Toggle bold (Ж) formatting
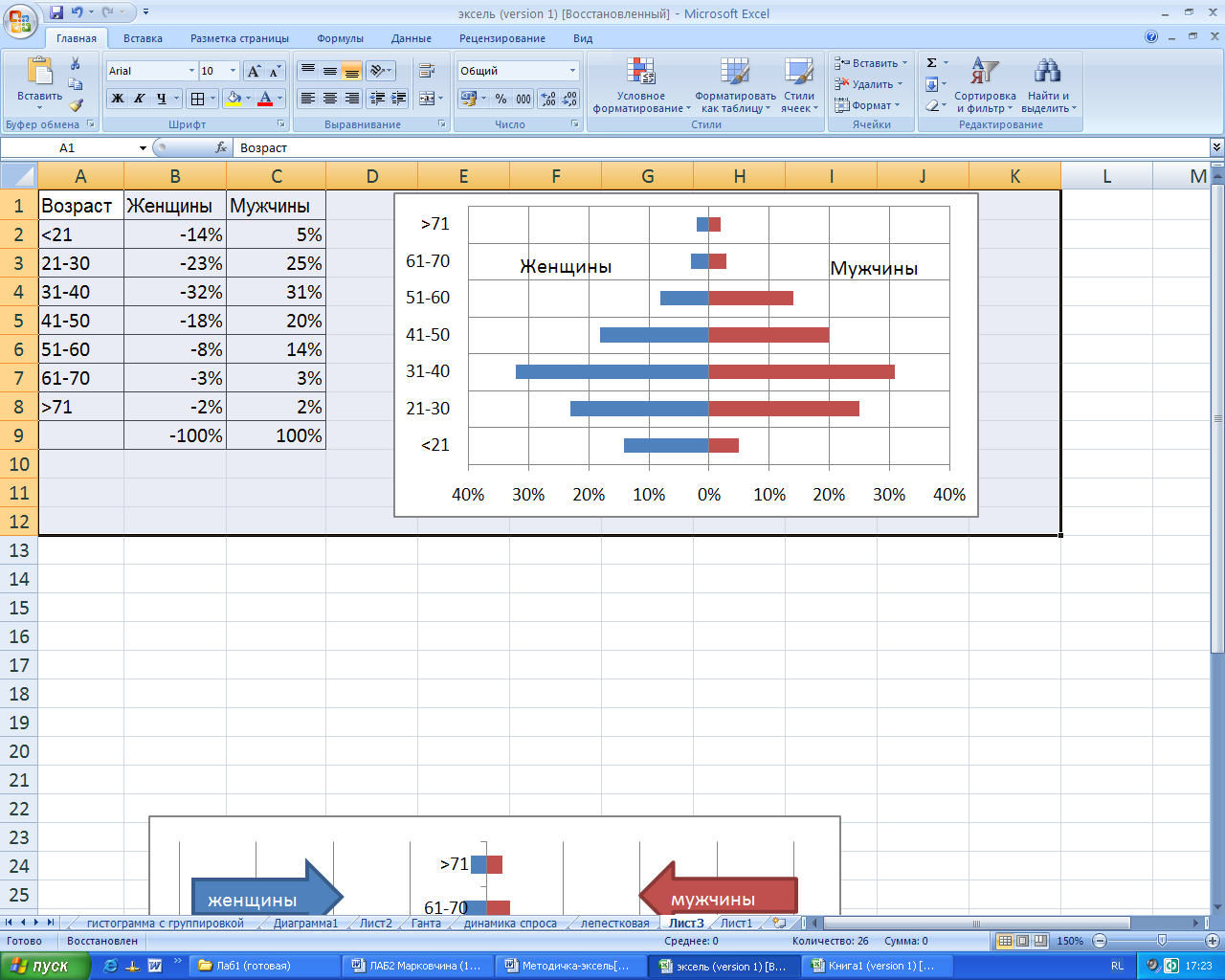Image resolution: width=1225 pixels, height=980 pixels. click(x=117, y=99)
